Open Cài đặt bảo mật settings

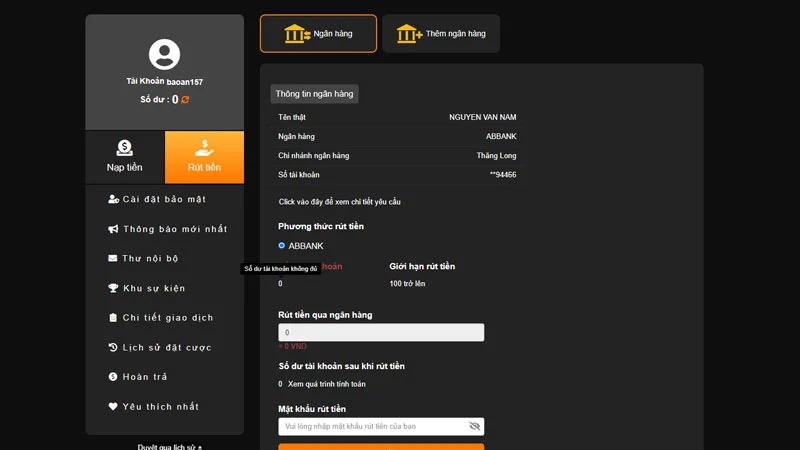coord(164,199)
